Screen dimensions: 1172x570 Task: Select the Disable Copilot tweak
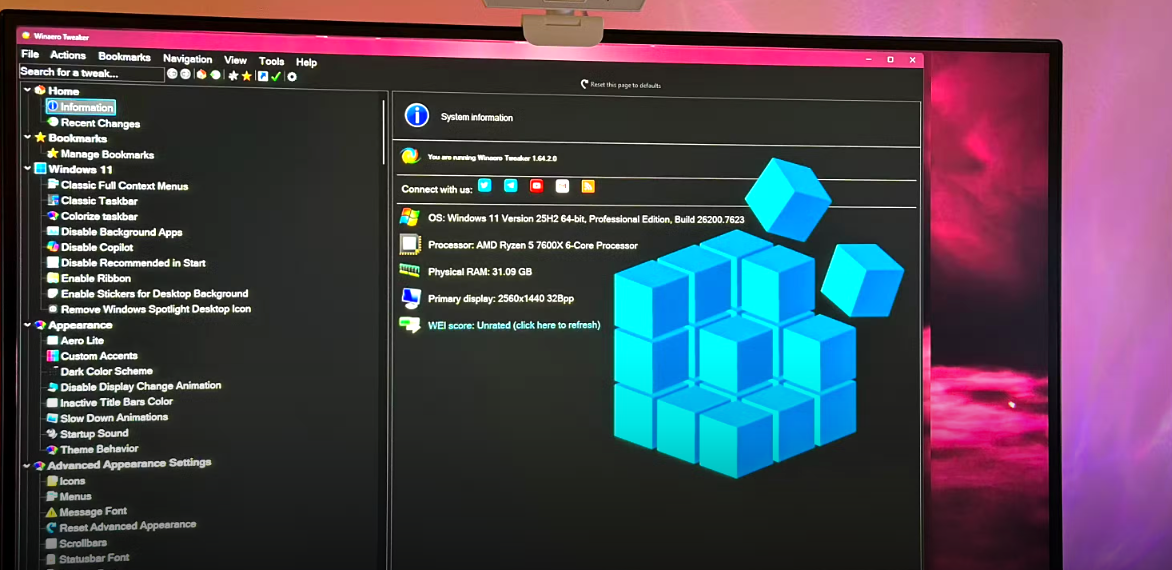96,247
